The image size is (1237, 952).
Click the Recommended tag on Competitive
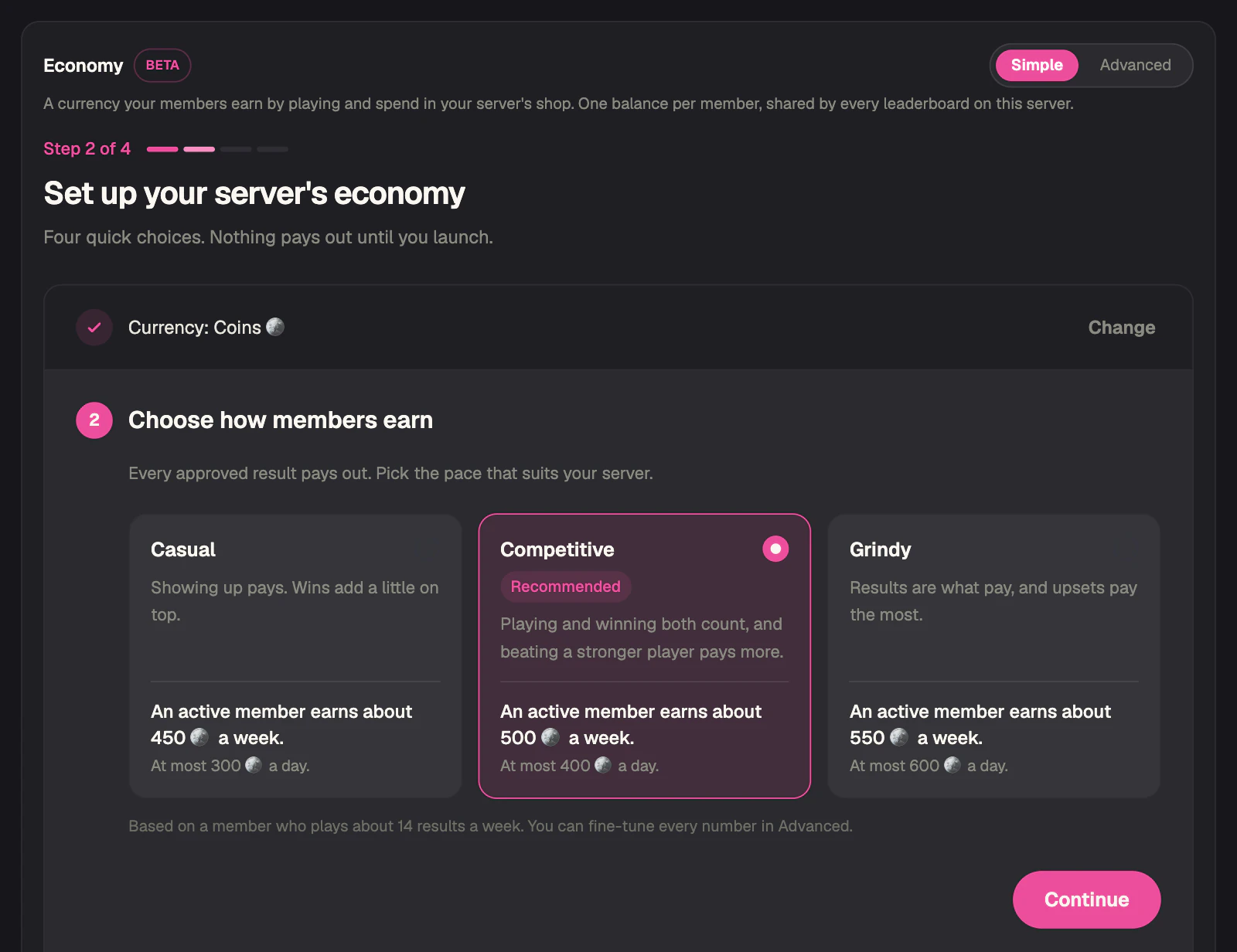tap(565, 586)
